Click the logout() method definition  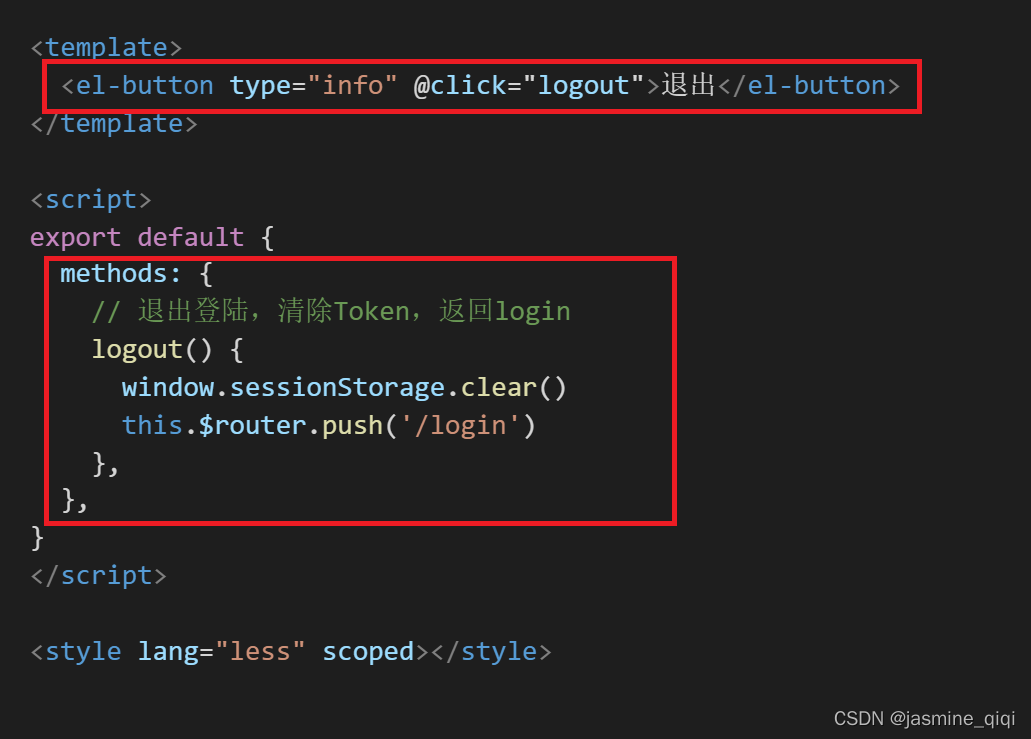tap(152, 350)
